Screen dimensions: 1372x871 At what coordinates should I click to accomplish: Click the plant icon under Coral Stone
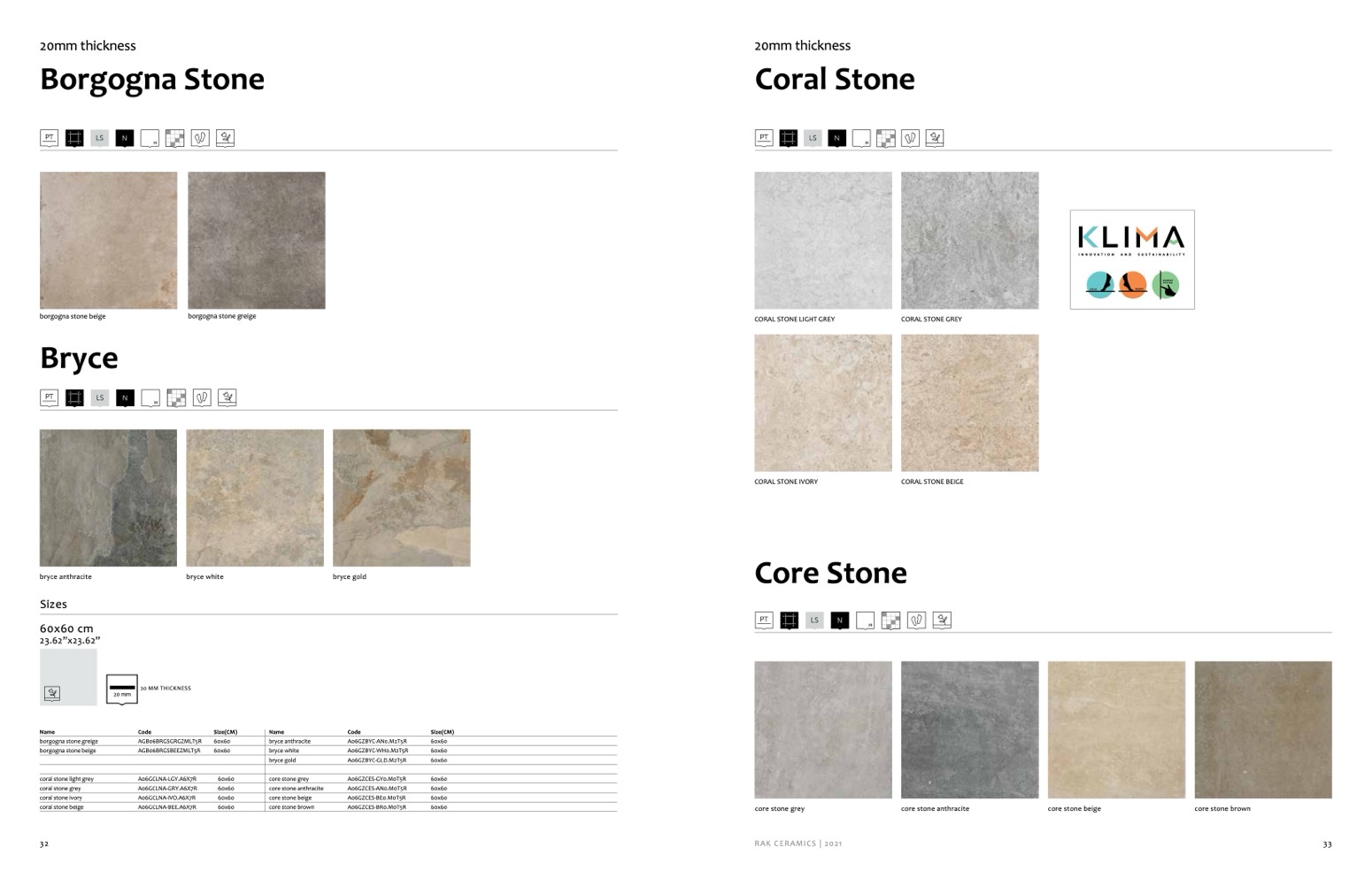tap(935, 138)
